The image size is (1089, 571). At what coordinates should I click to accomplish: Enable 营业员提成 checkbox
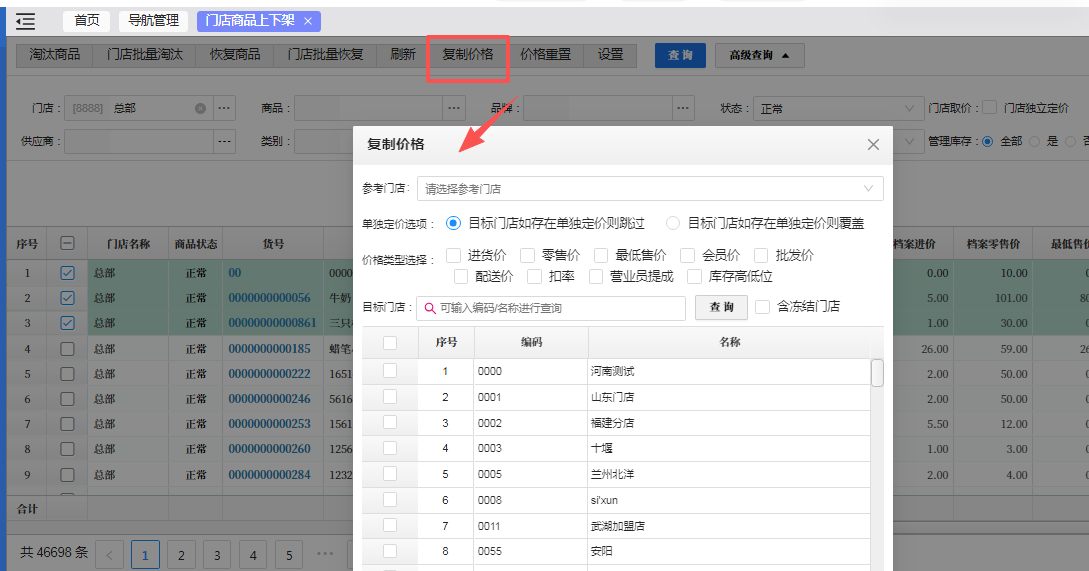[x=596, y=276]
